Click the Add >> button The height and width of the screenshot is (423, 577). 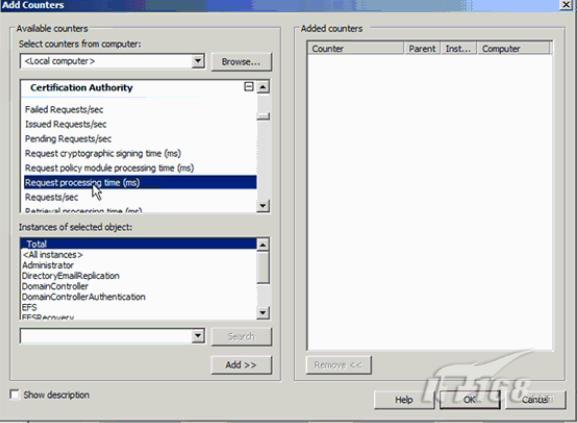coord(241,365)
